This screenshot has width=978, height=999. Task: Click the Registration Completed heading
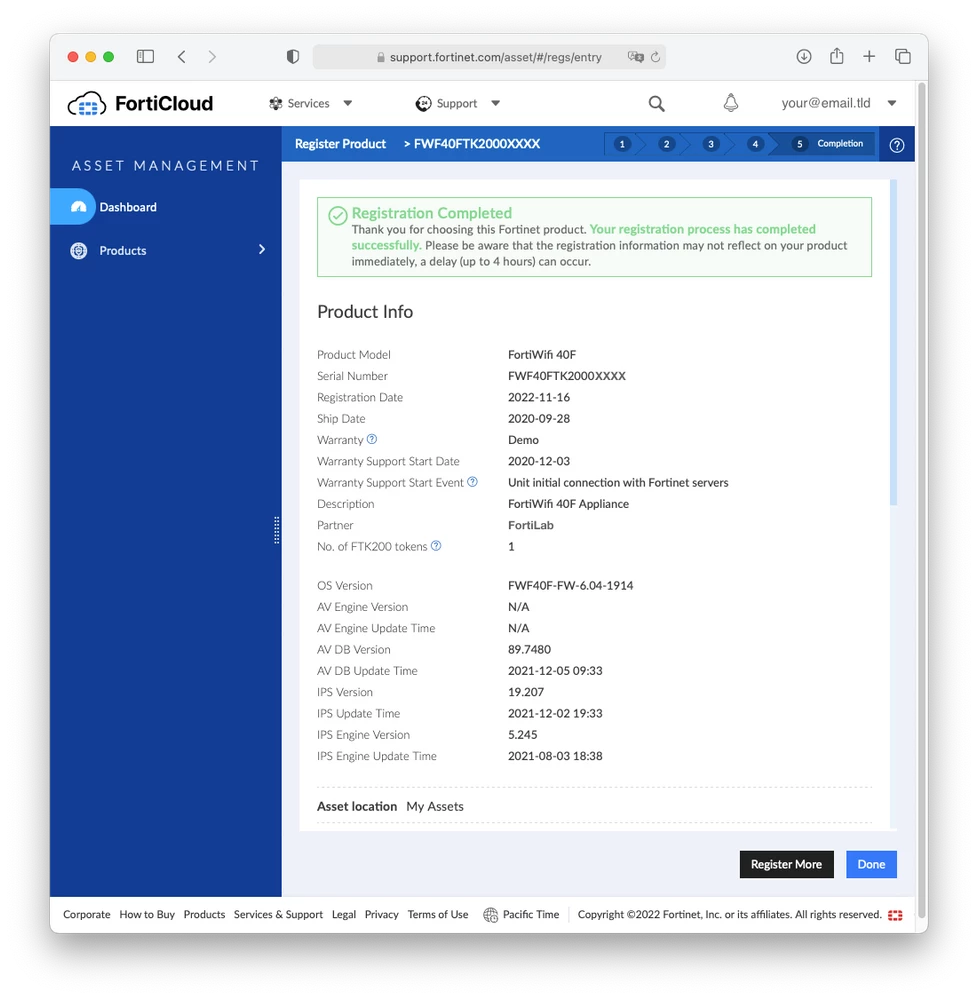[x=432, y=213]
